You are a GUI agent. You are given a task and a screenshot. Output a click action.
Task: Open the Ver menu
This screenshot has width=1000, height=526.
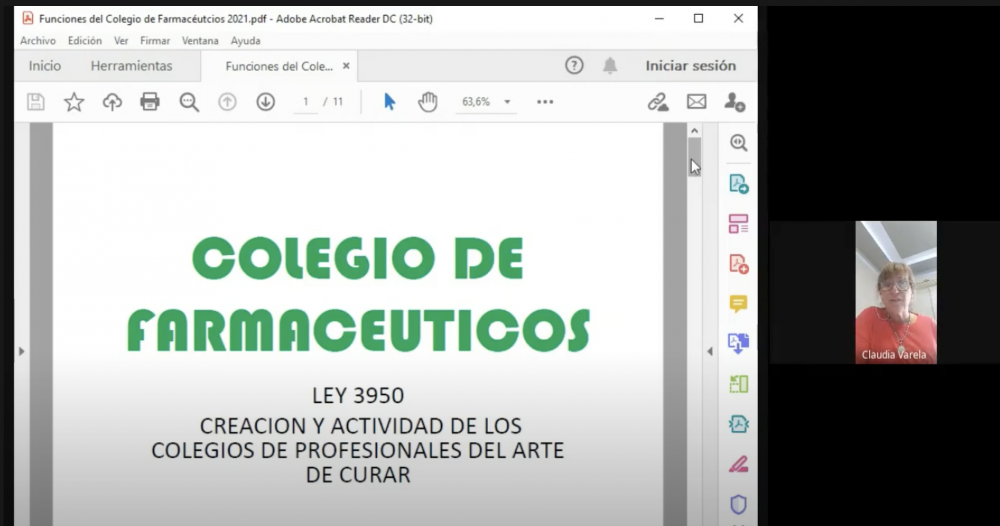121,41
